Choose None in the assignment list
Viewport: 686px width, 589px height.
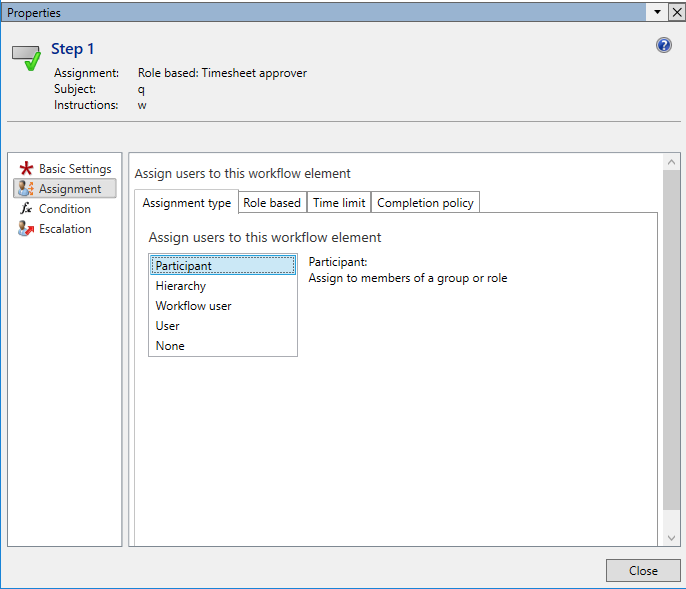tap(170, 346)
